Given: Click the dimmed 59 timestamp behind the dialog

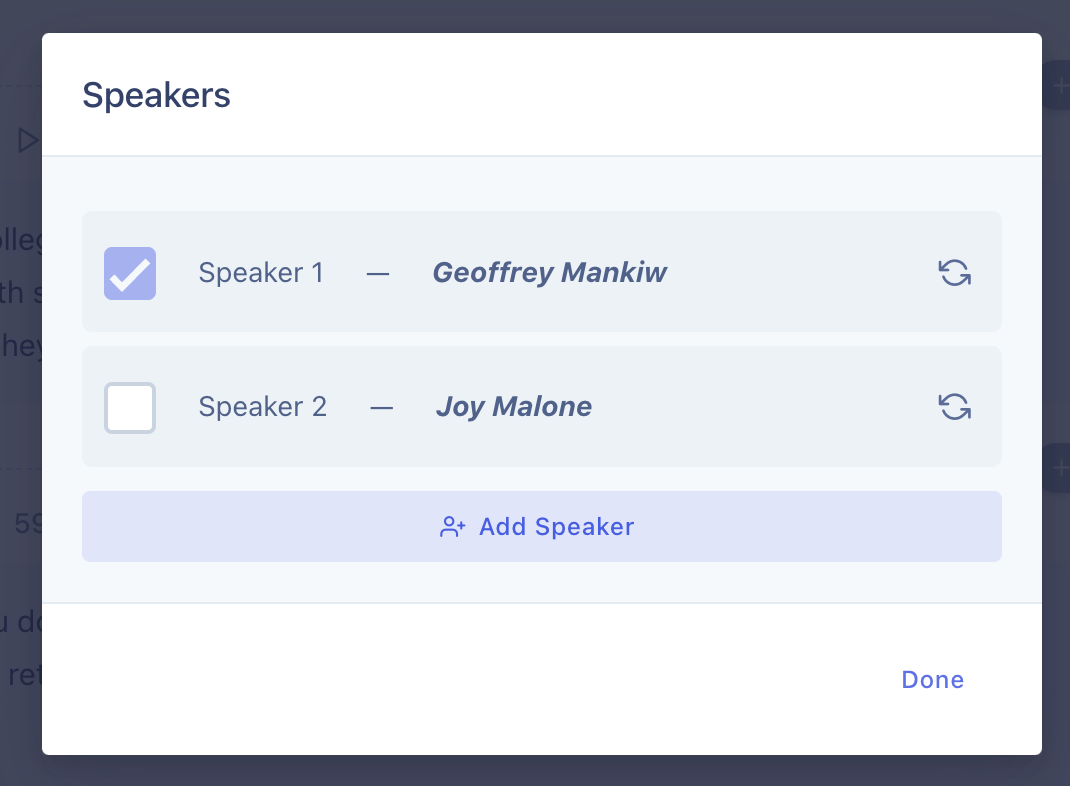Looking at the screenshot, I should [29, 524].
